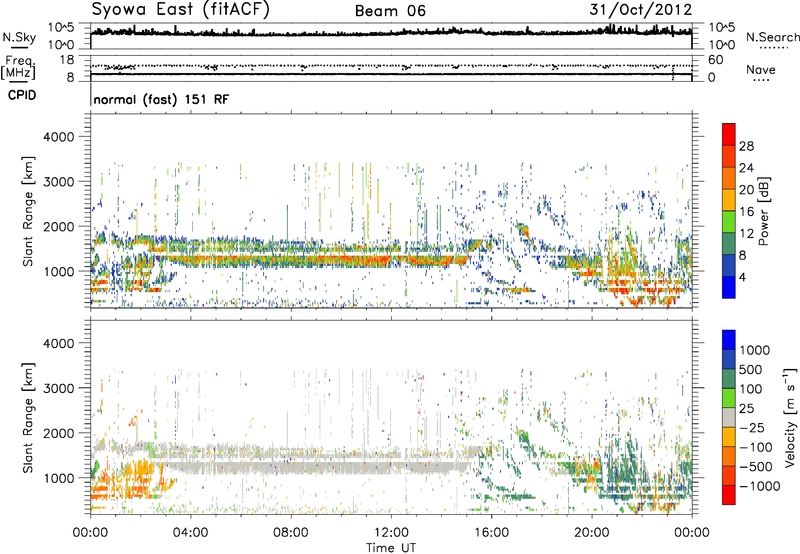Click the 2000 range tick of the power panel
The height and width of the screenshot is (554, 800).
point(59,226)
